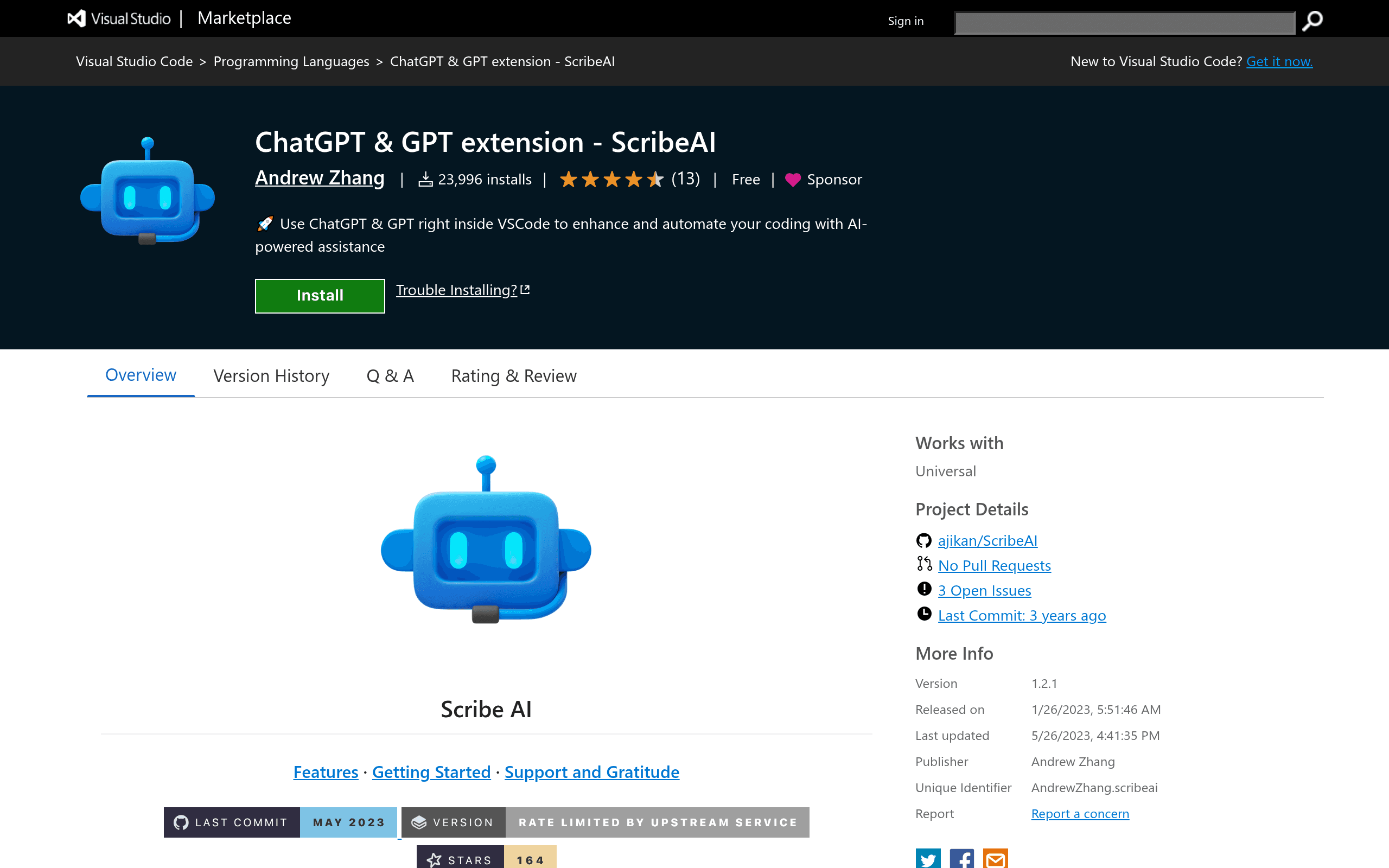Go to Visual Studio Code breadcrumb
This screenshot has height=868, width=1389.
tap(135, 61)
